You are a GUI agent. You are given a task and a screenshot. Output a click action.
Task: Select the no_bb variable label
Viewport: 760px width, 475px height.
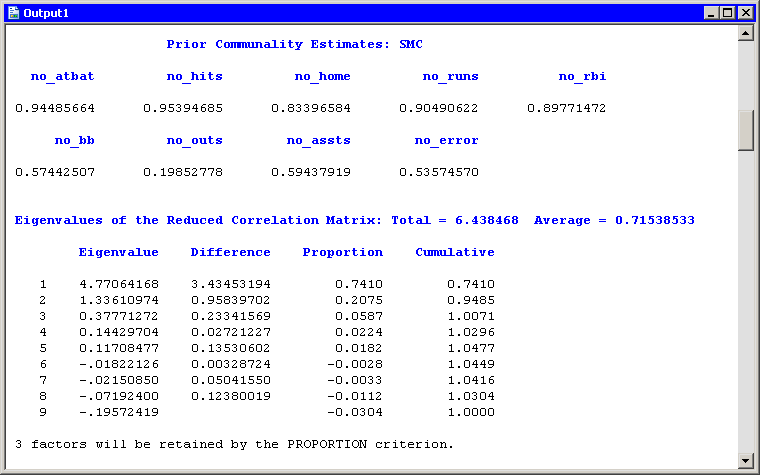pos(75,141)
